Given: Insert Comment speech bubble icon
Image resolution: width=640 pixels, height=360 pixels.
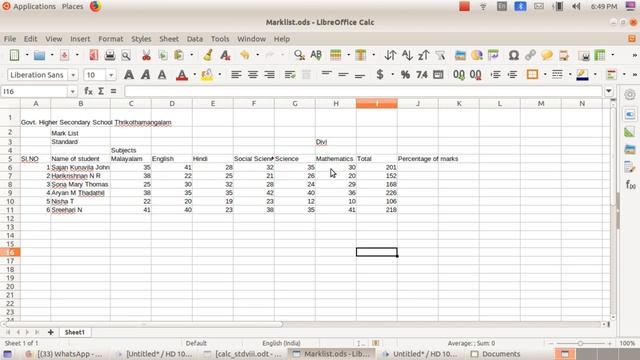Looking at the screenshot, I should [547, 55].
